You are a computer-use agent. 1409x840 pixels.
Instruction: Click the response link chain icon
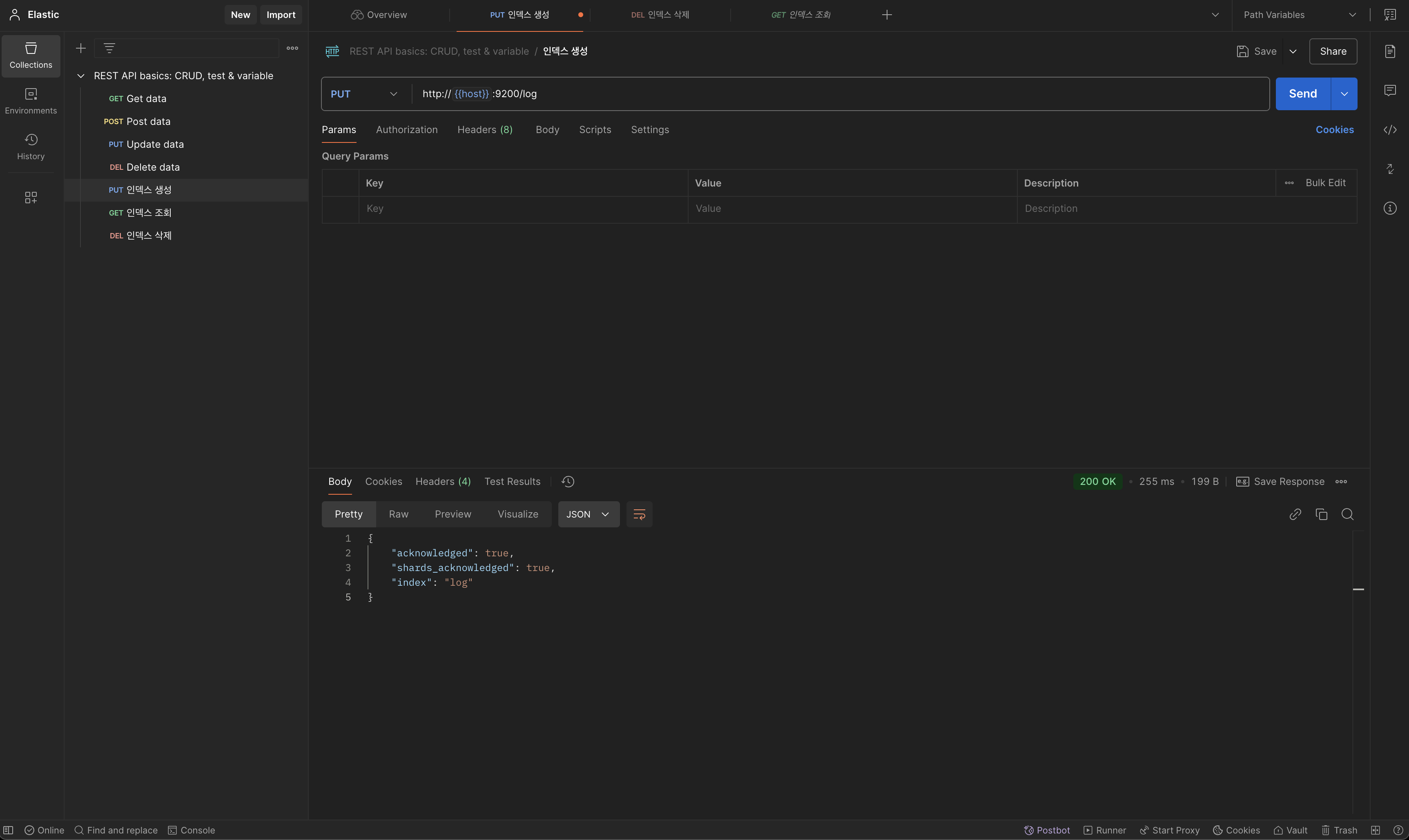pyautogui.click(x=1295, y=514)
